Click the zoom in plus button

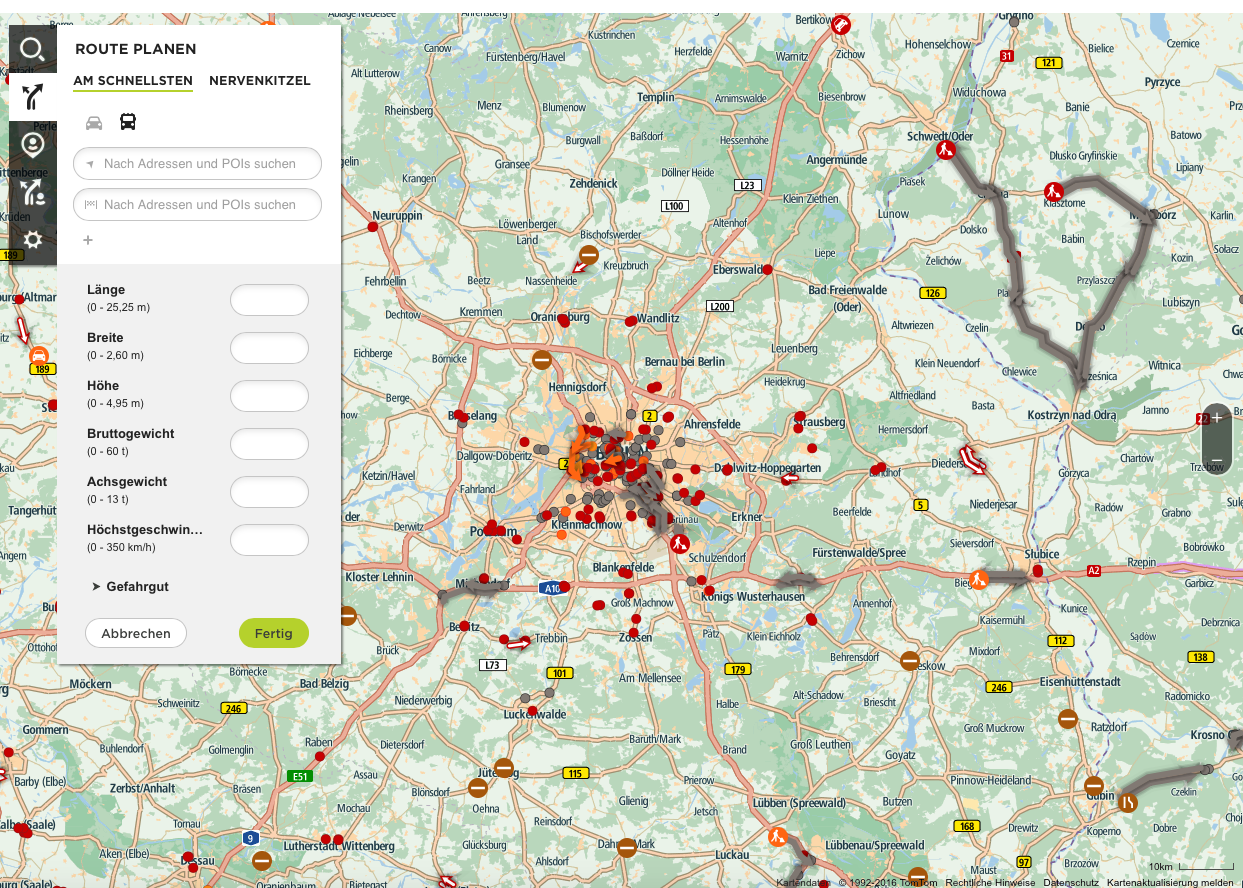point(1217,417)
